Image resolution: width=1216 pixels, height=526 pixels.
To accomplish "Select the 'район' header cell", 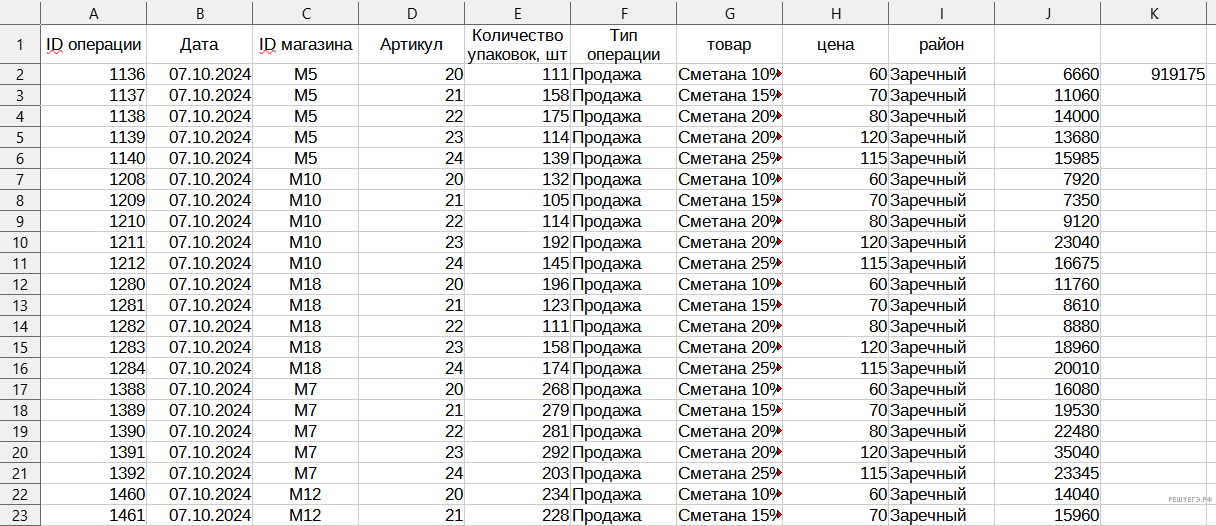I will tap(941, 45).
